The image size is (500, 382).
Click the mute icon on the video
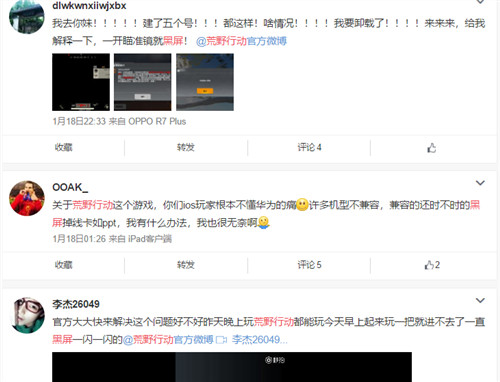(x=275, y=360)
